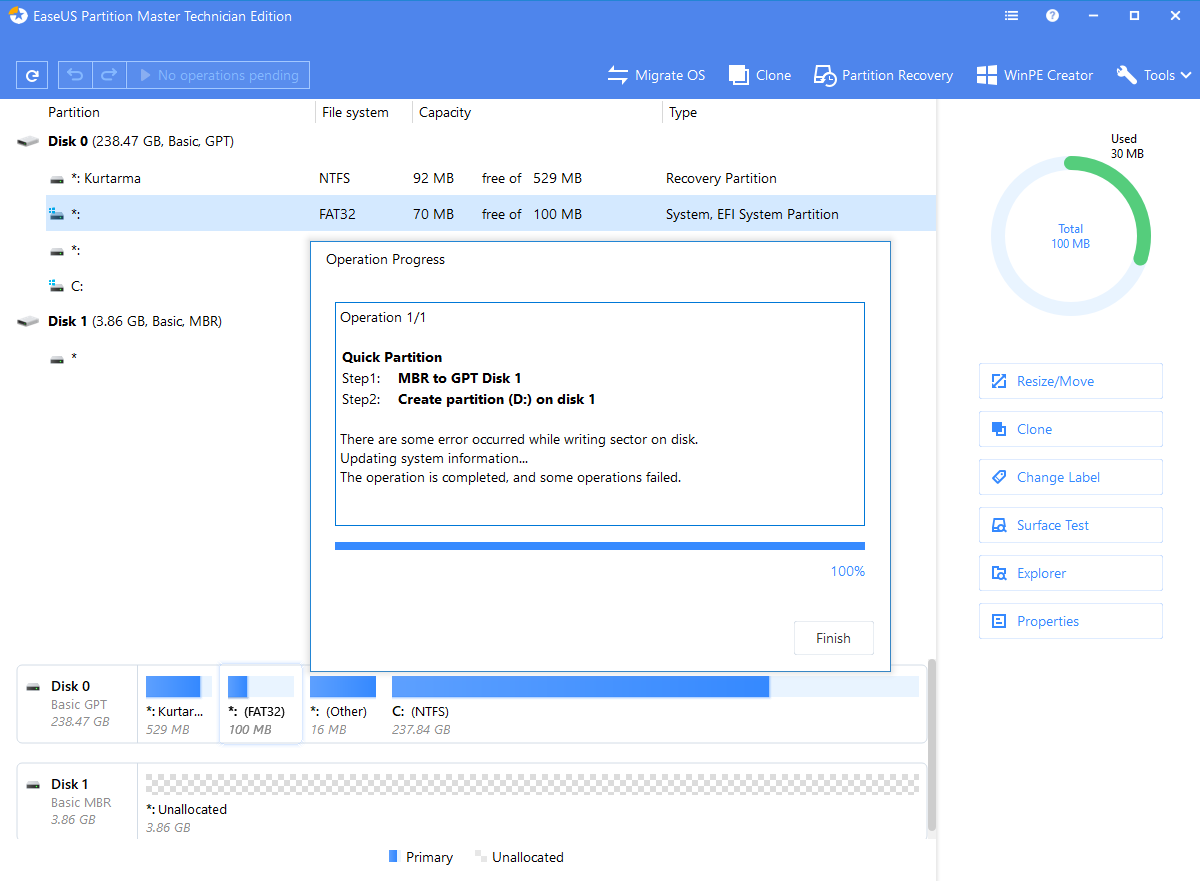Choose Change Label in the side panel
The height and width of the screenshot is (881, 1200).
point(1070,477)
